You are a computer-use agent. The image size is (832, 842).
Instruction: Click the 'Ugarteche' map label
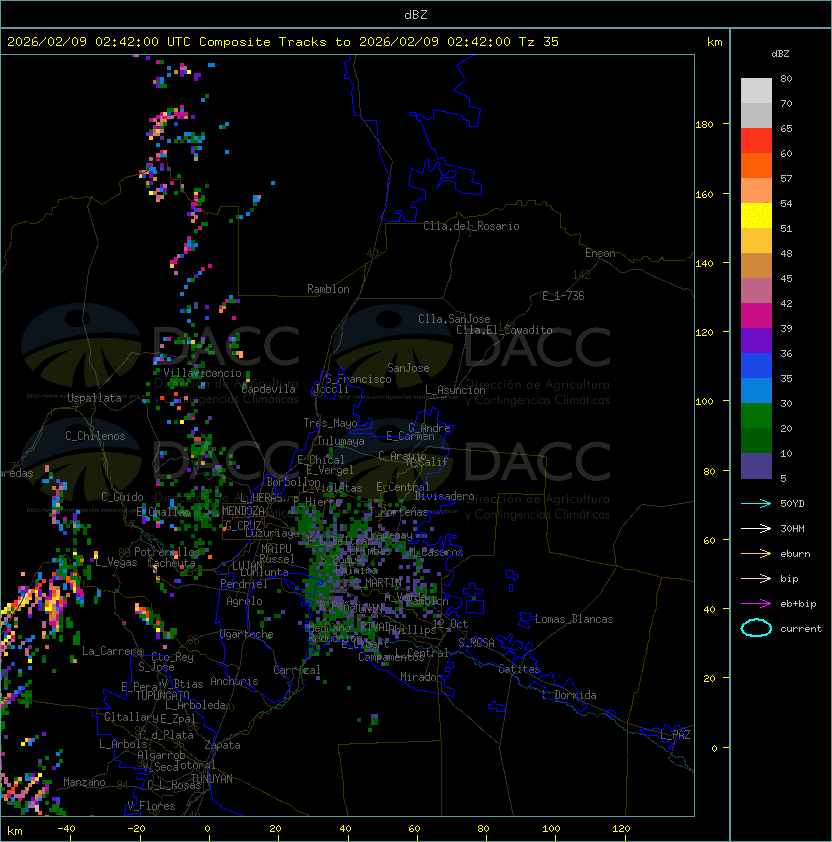(247, 634)
